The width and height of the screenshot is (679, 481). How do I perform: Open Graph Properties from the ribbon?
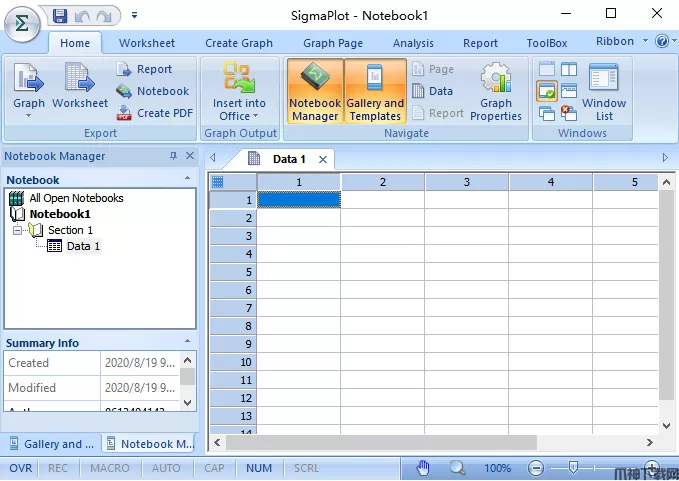[496, 91]
